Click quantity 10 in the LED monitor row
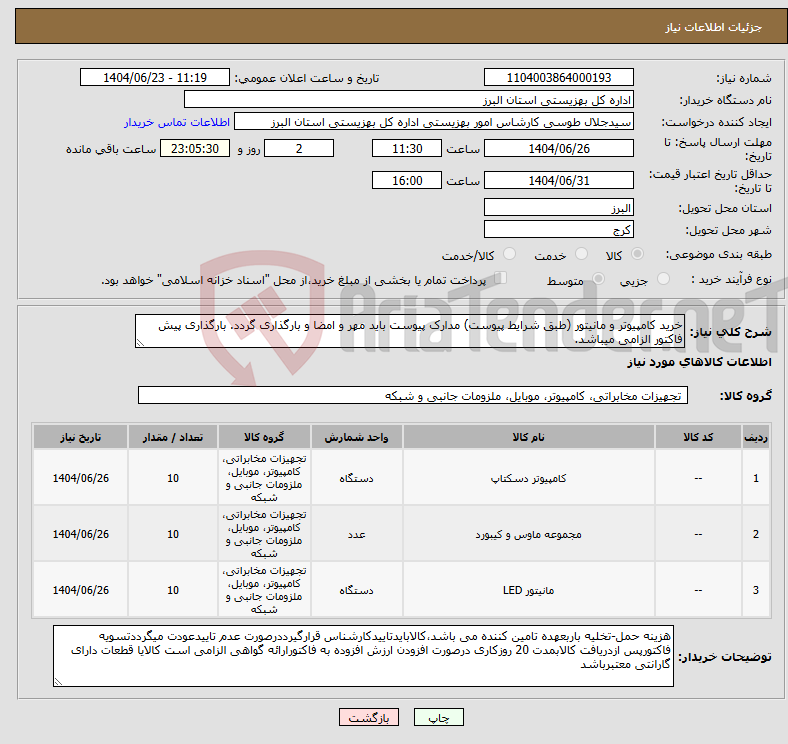788x744 pixels. click(173, 590)
